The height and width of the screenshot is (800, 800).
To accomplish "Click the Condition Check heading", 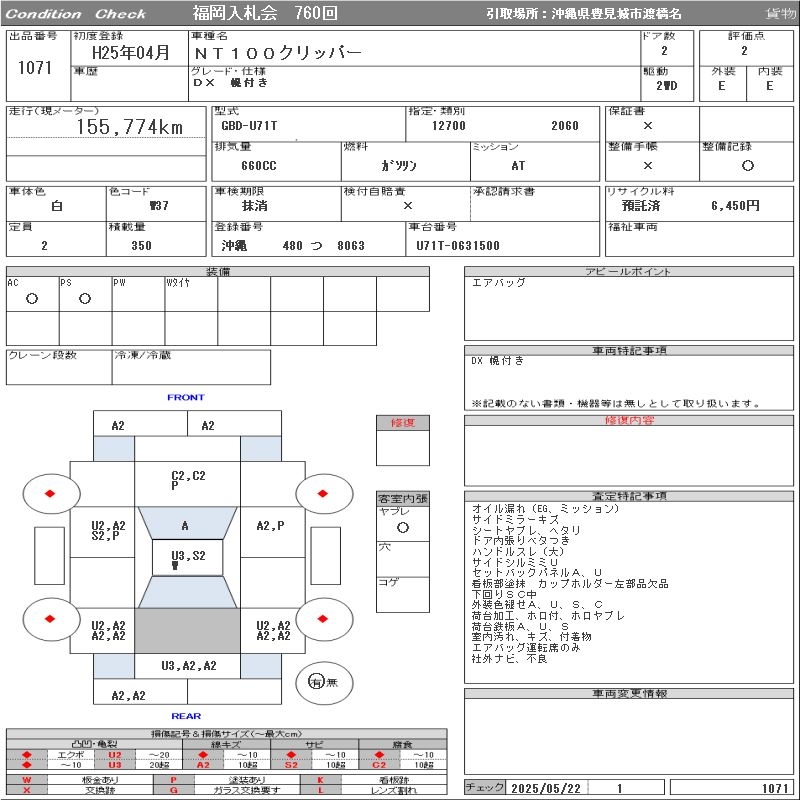I will pyautogui.click(x=76, y=14).
